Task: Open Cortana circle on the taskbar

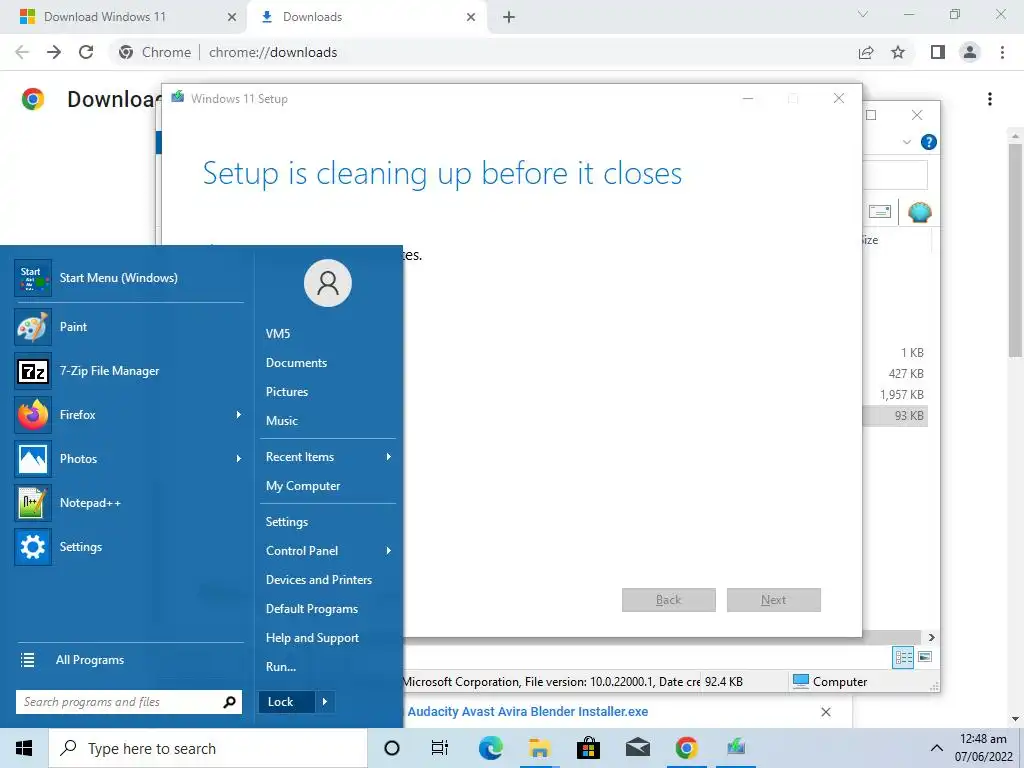Action: [x=392, y=748]
